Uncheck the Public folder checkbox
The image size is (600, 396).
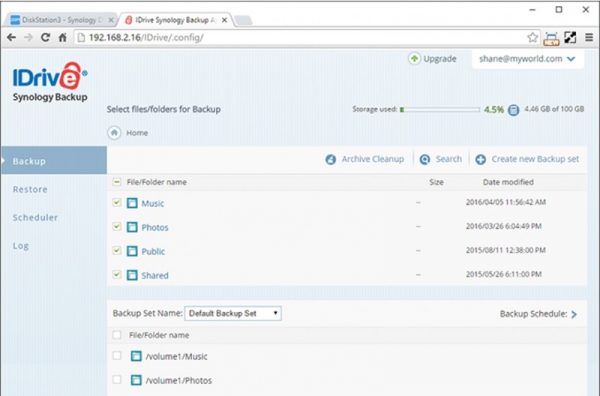tap(117, 250)
